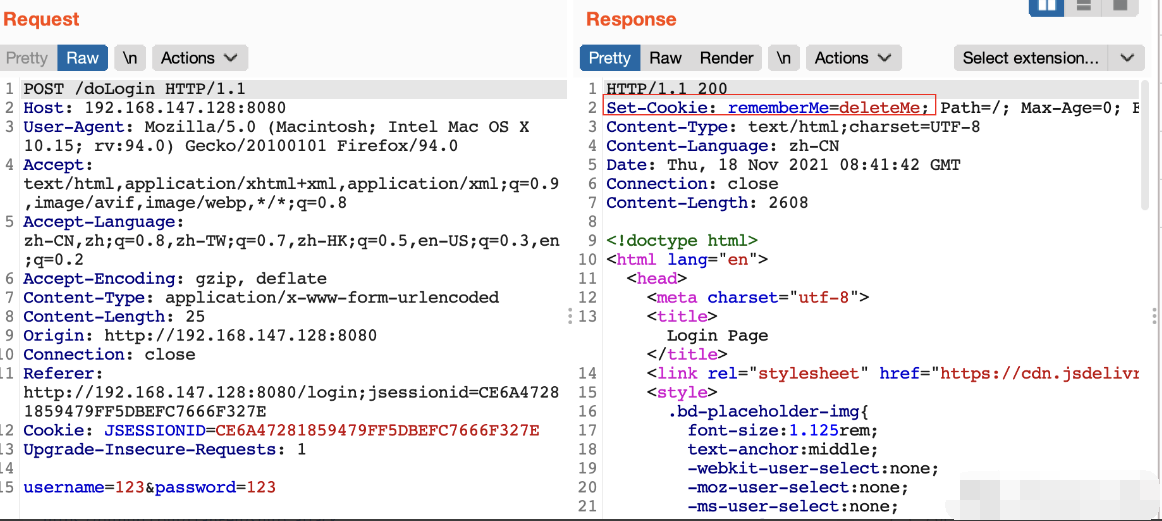Screen dimensions: 1162x521
Task: Select the request Raw tab
Action: tap(82, 58)
